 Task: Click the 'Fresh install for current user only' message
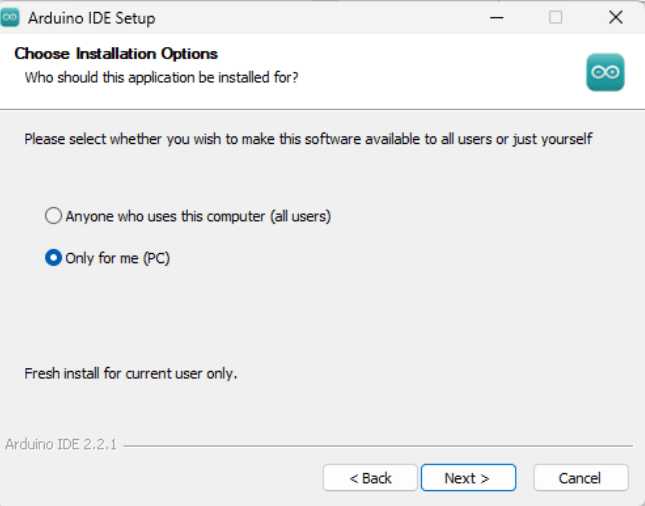130,374
